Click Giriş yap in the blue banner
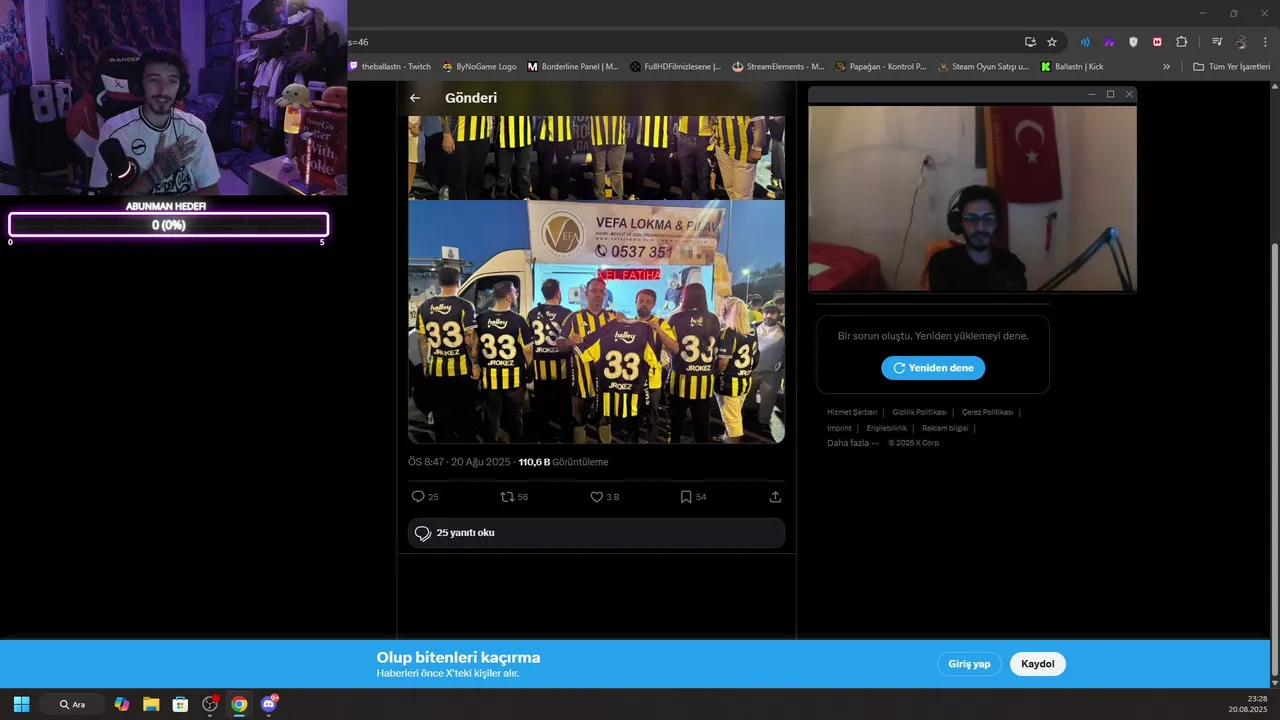Screen dimensions: 1280x720 (x=969, y=664)
